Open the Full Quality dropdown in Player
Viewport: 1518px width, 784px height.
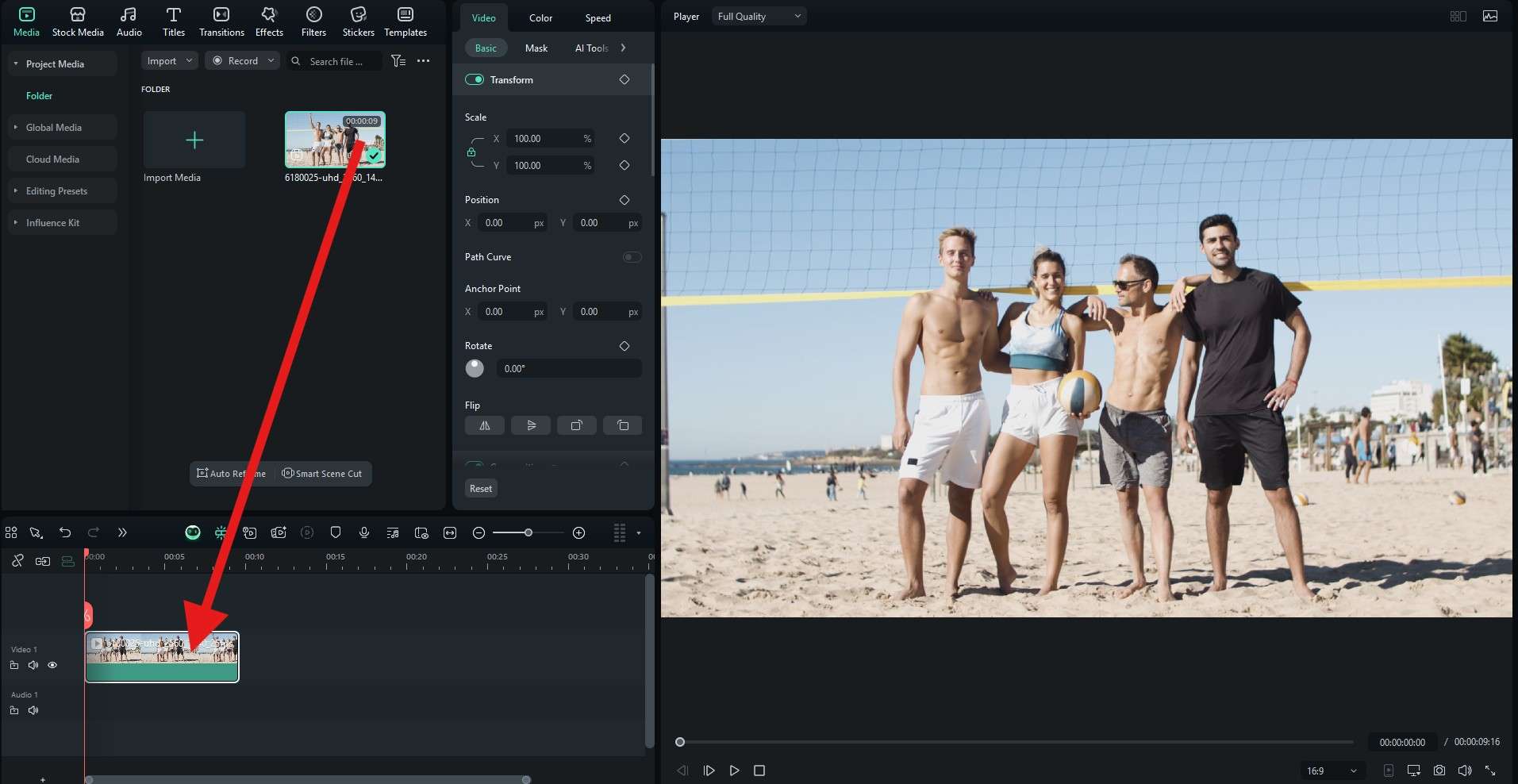point(759,16)
